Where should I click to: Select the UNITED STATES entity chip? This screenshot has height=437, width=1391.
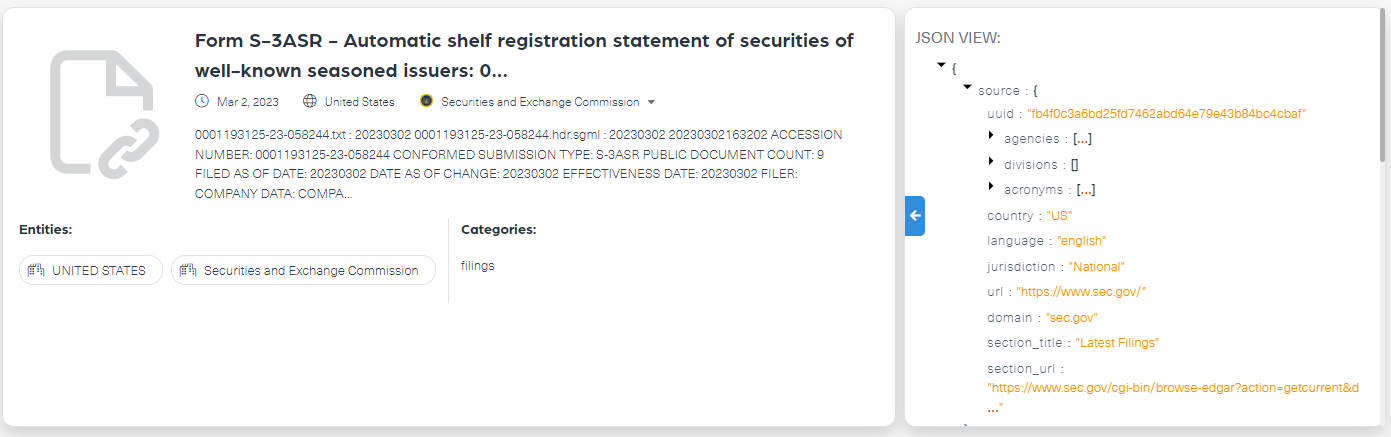pos(91,270)
